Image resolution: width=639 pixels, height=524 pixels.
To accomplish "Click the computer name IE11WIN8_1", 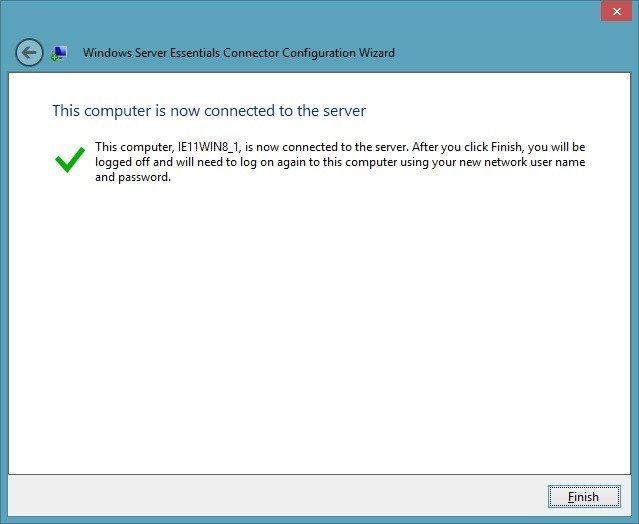I will click(x=209, y=147).
